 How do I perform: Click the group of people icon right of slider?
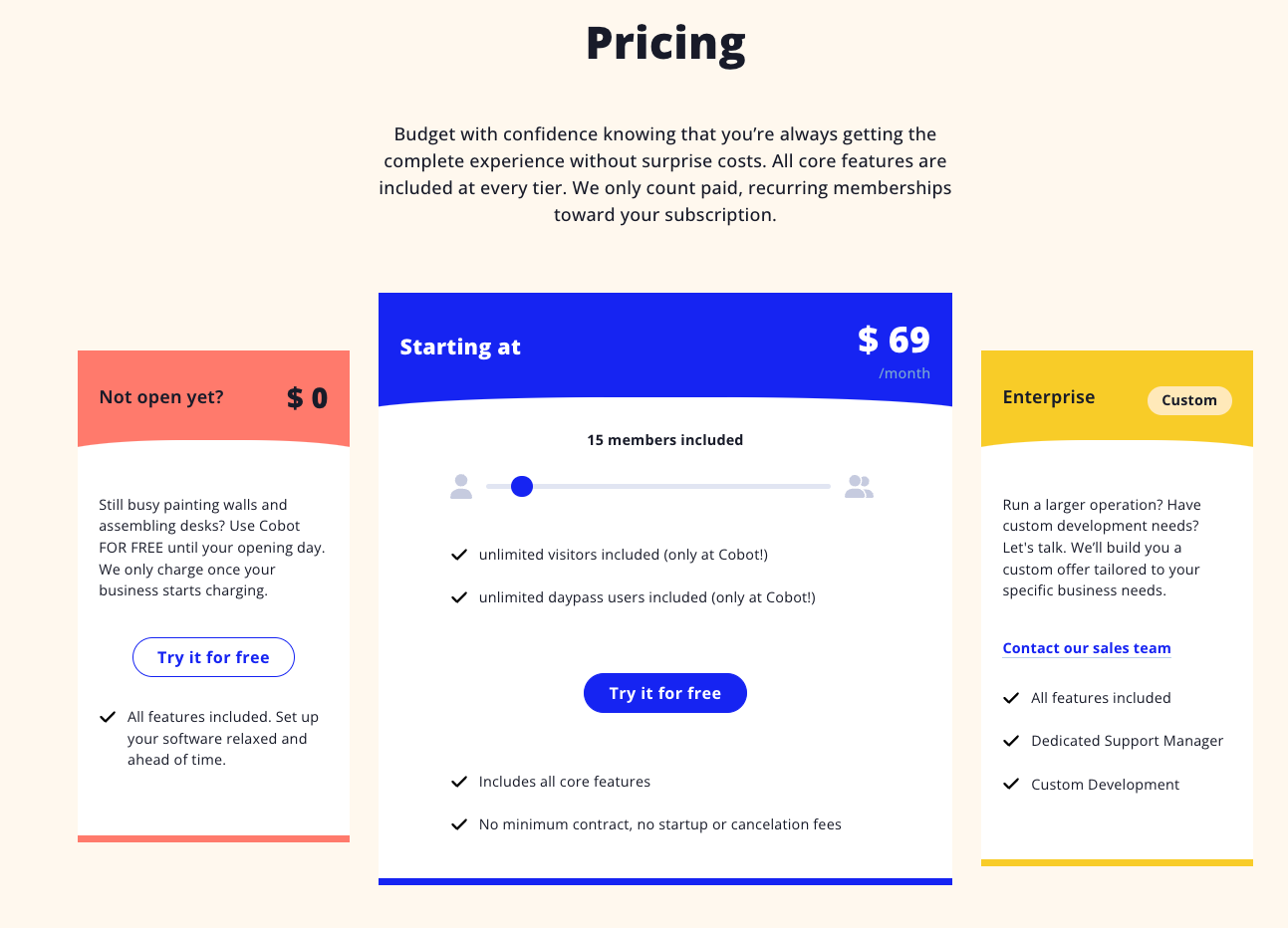click(x=859, y=486)
